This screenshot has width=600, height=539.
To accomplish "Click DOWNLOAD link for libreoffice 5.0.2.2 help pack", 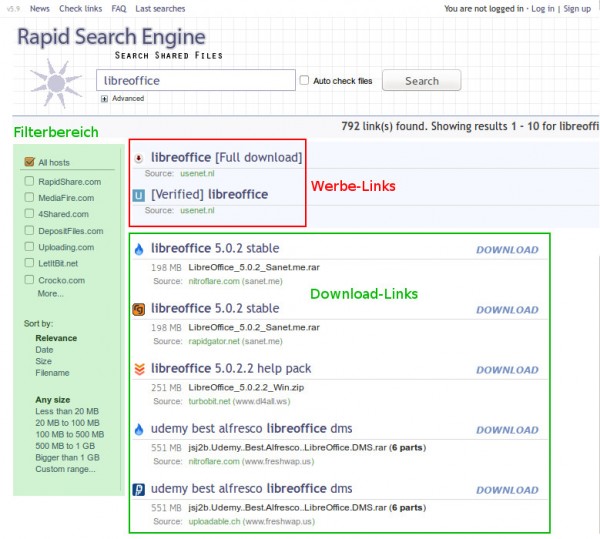I will tap(506, 370).
